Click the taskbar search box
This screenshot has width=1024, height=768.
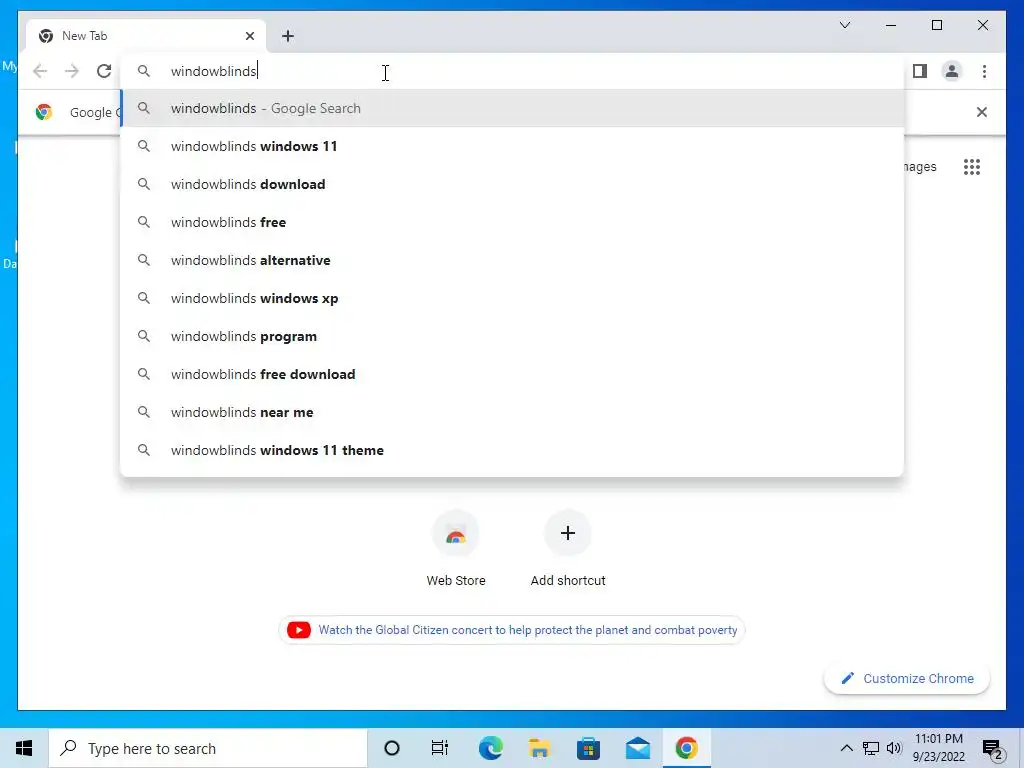pos(208,748)
